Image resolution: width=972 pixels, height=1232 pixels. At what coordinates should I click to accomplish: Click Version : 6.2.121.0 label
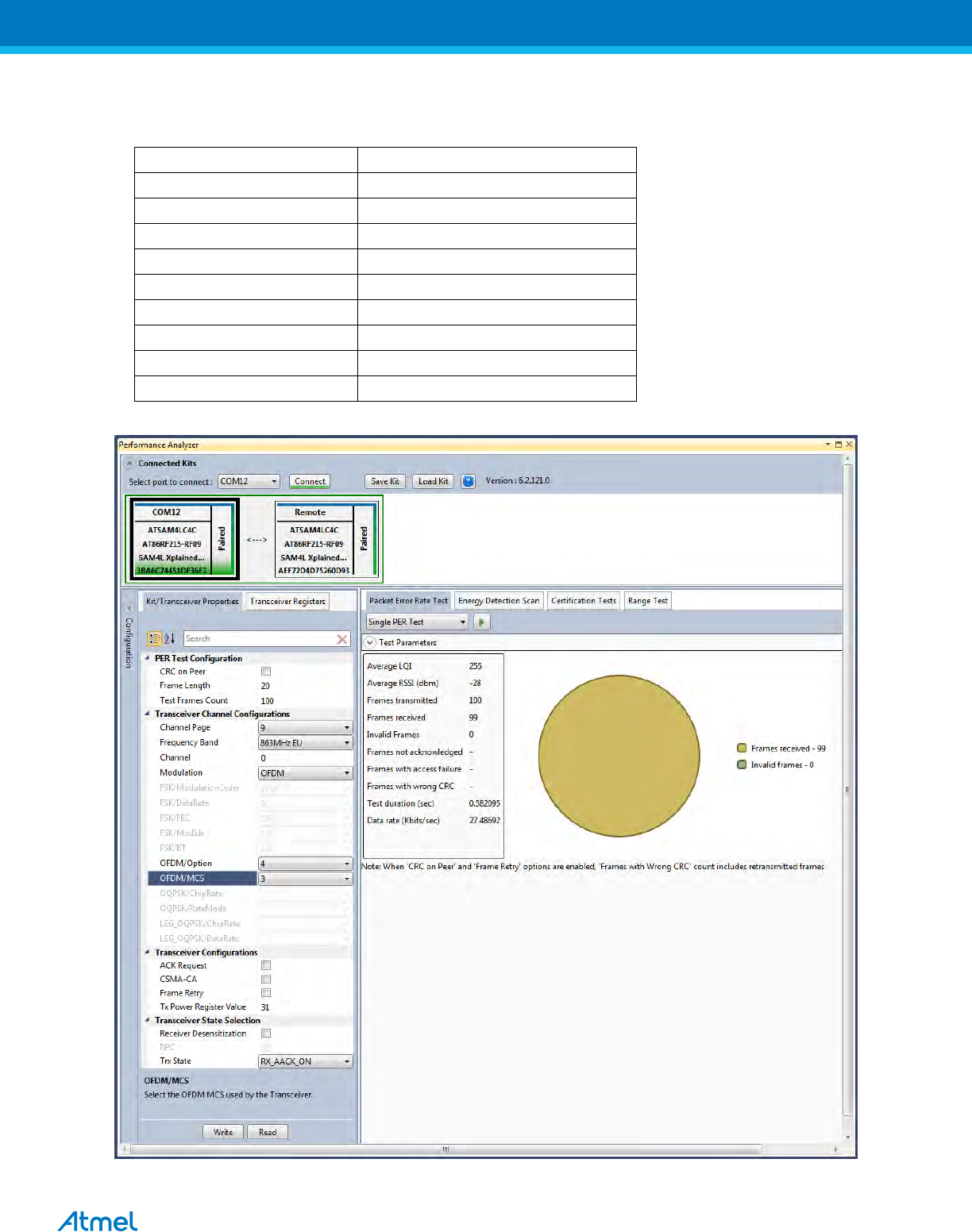coord(518,481)
